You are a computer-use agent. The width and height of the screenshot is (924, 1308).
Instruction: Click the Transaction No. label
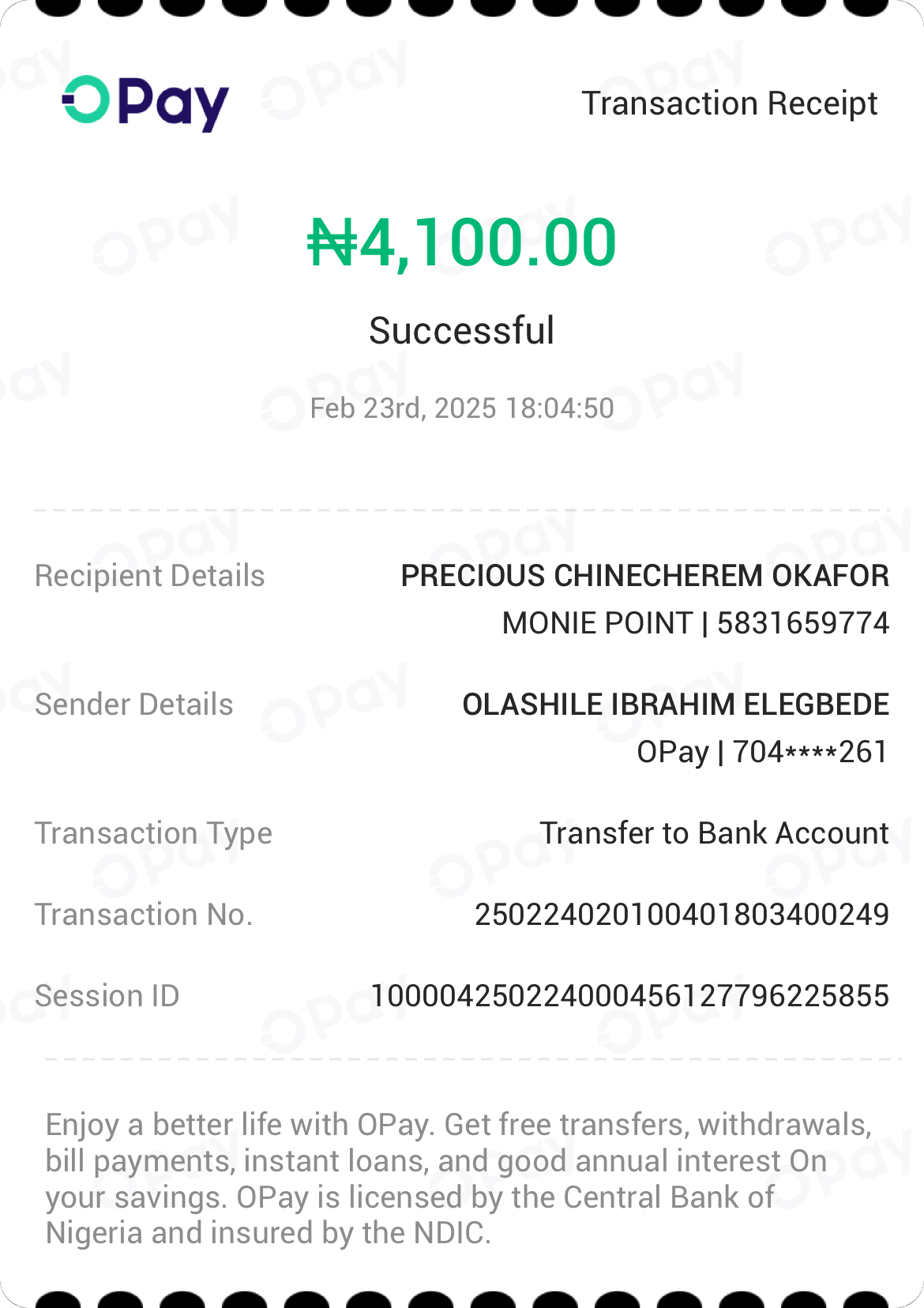tap(144, 915)
